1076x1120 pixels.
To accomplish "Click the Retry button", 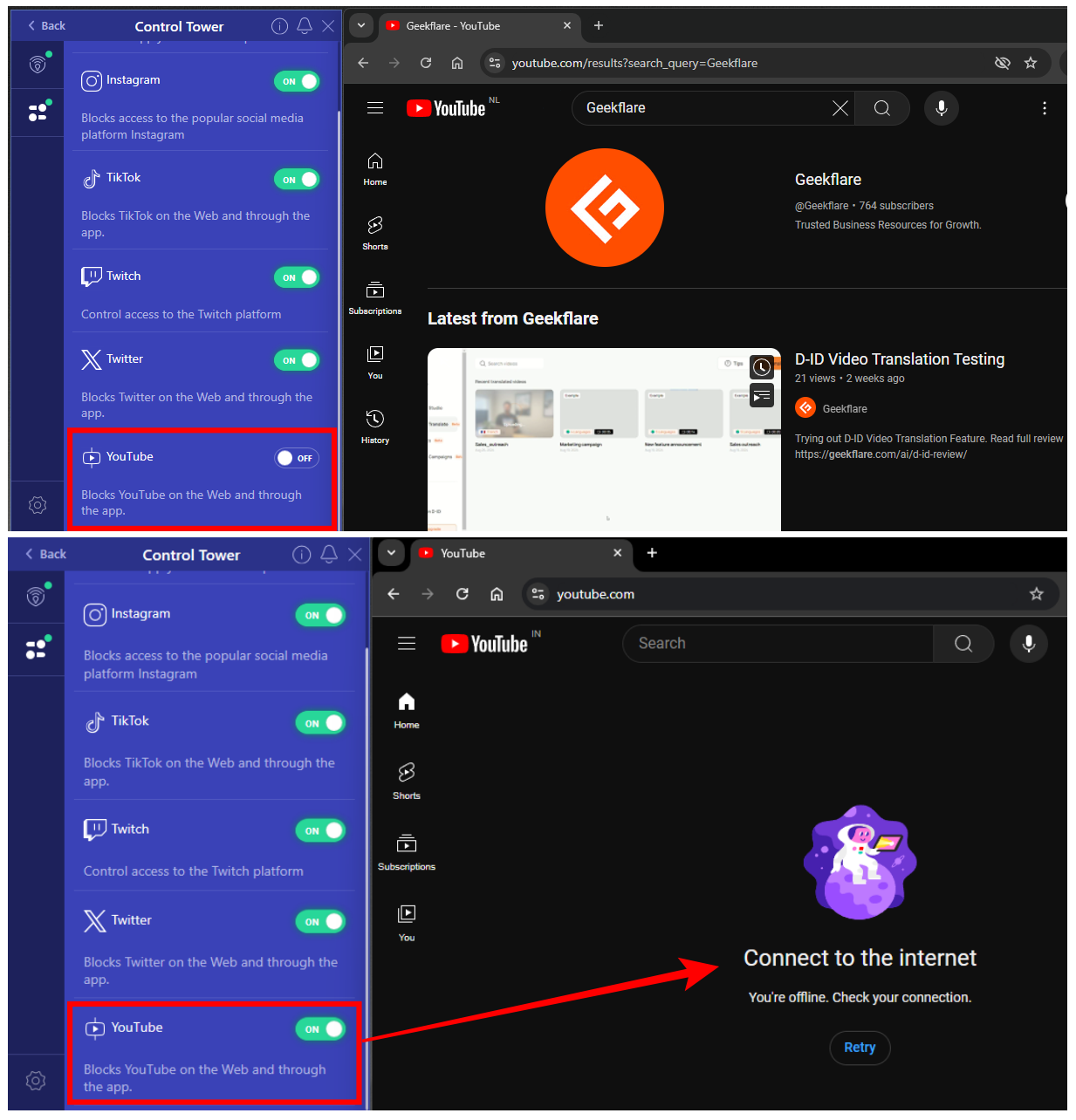I will (860, 1048).
